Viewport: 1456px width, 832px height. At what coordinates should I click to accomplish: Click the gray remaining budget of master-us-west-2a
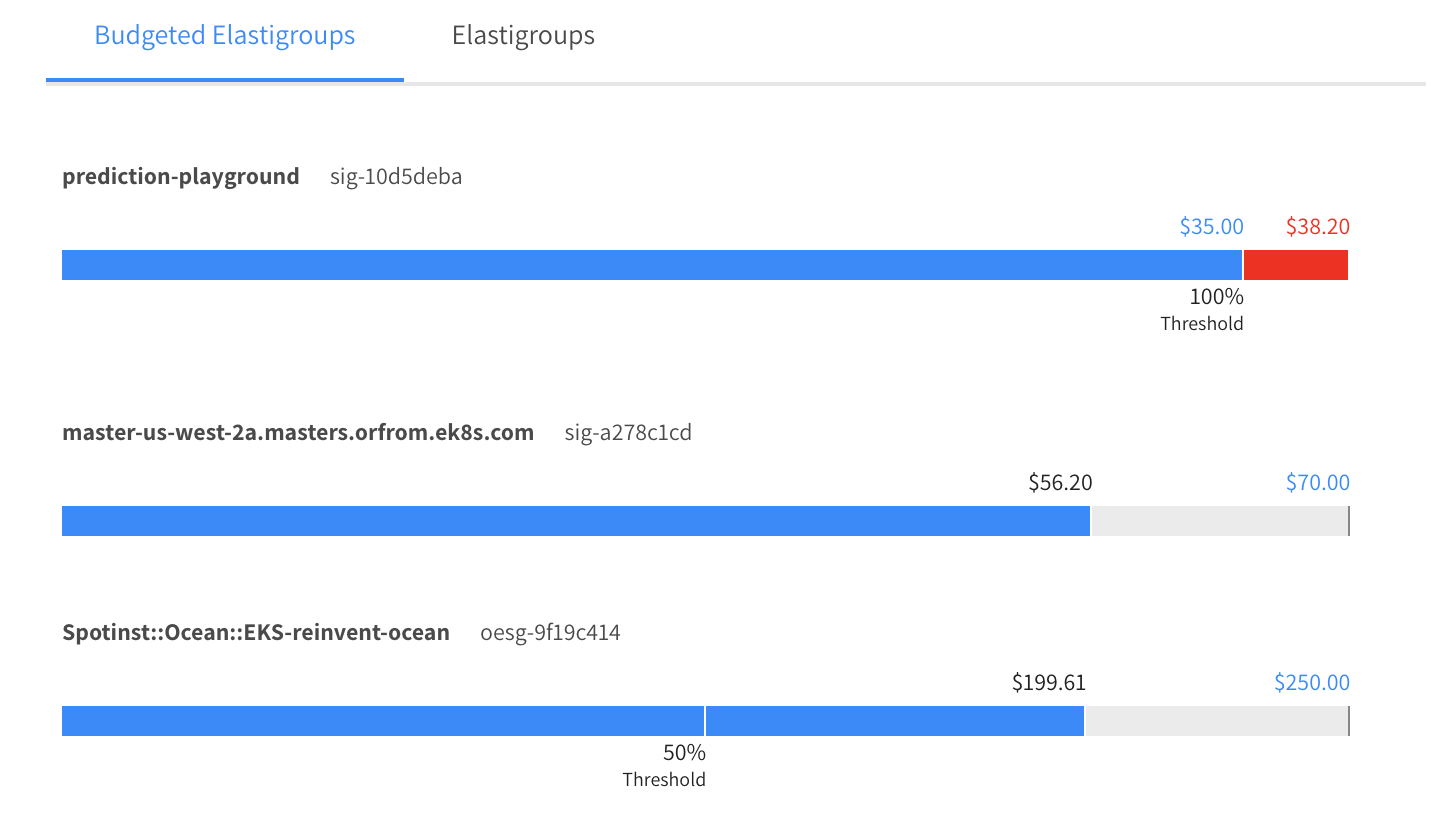coord(1218,521)
